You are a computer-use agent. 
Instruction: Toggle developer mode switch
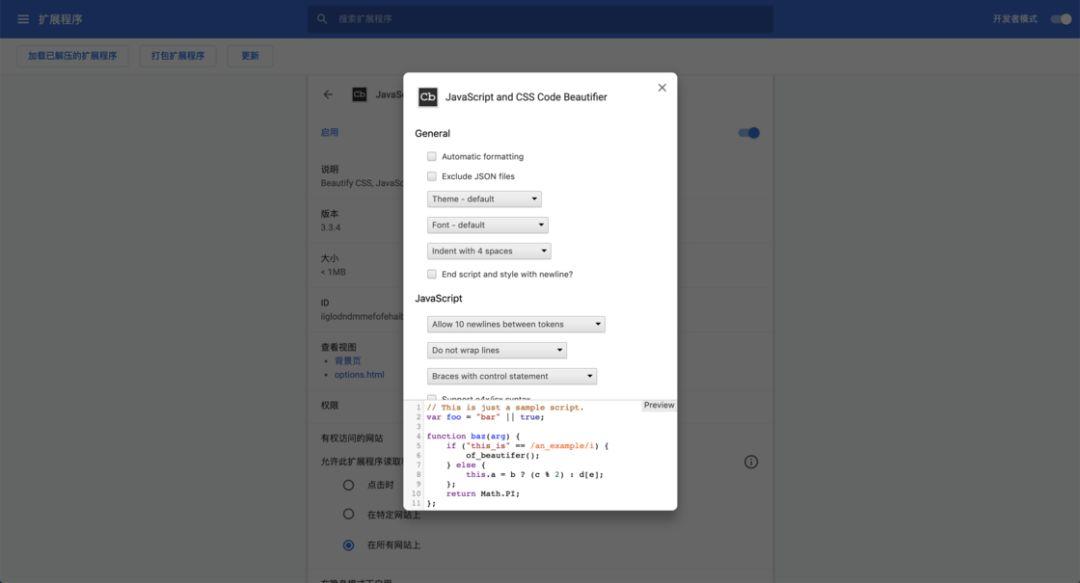point(1061,19)
